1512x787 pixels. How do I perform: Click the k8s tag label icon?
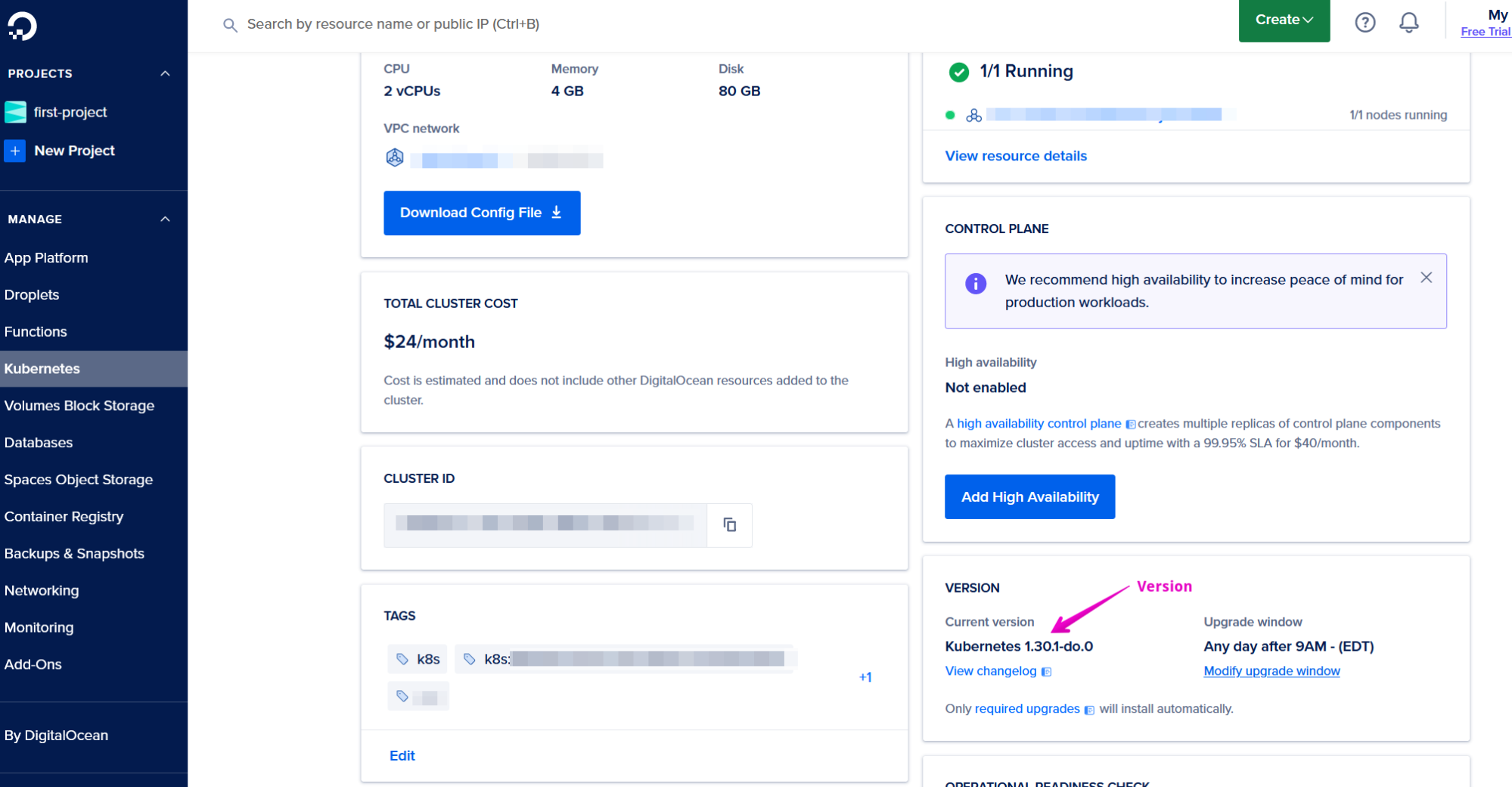(402, 659)
